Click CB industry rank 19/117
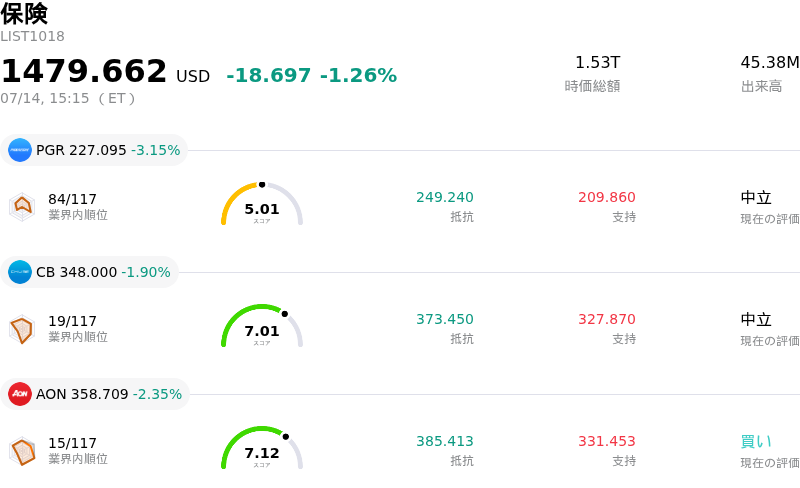 [72, 321]
